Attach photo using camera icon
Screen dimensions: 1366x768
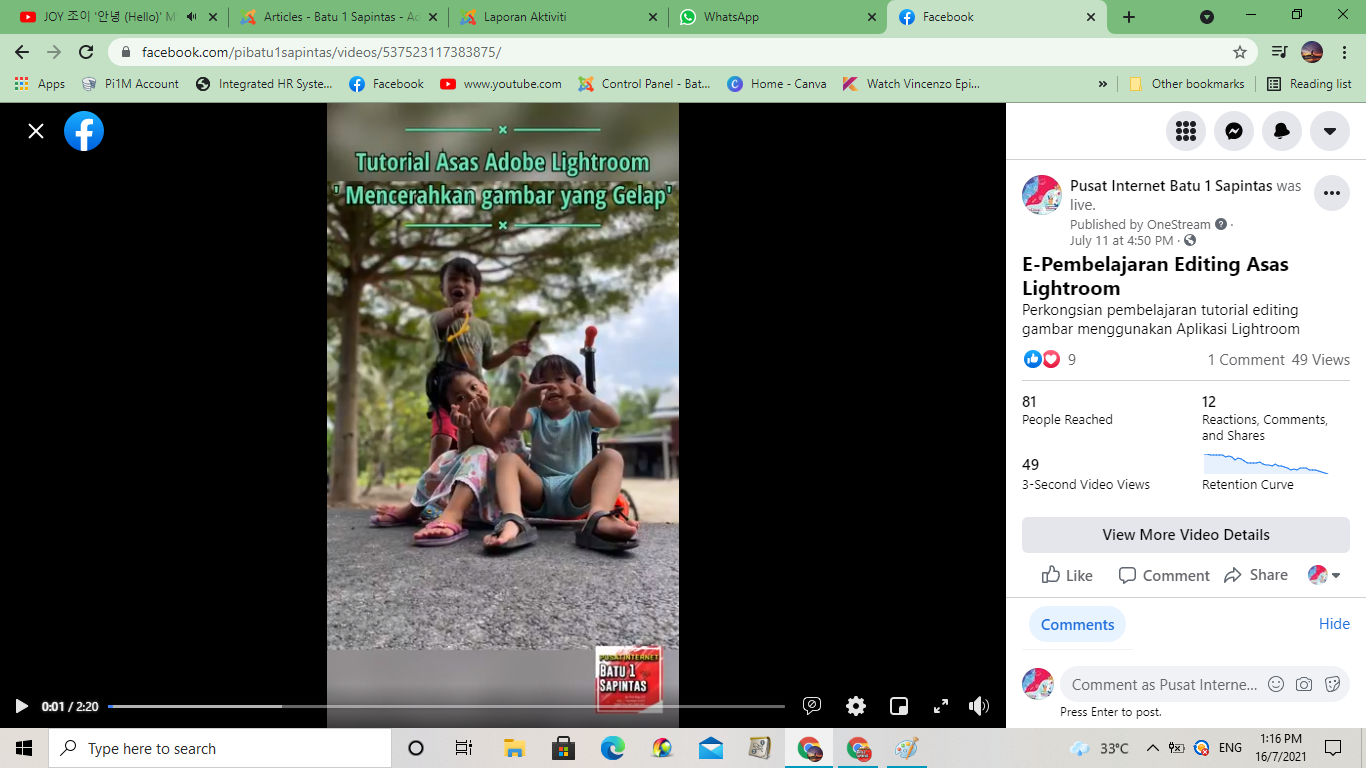pos(1304,684)
